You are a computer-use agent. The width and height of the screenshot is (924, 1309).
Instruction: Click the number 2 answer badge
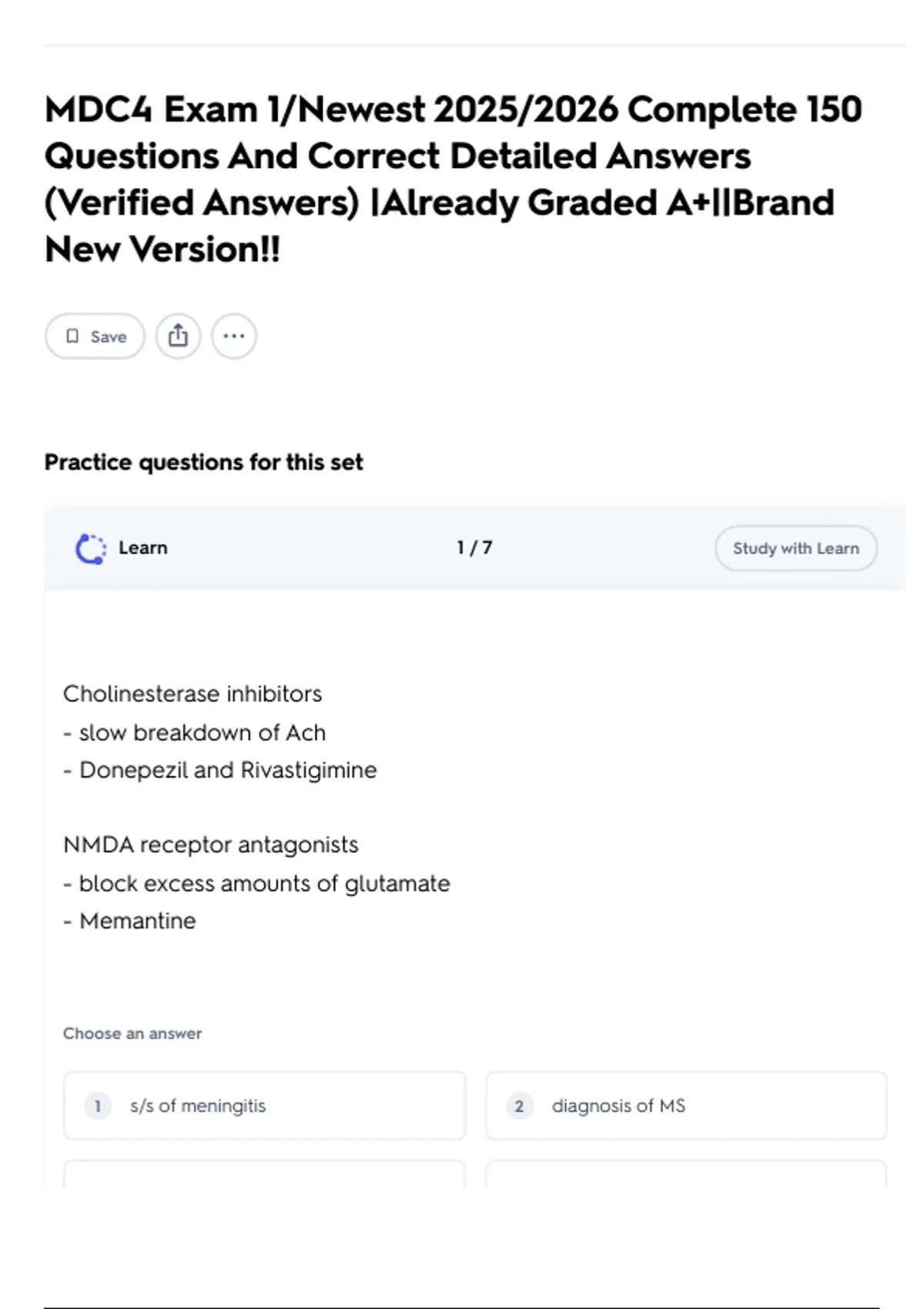(519, 1106)
